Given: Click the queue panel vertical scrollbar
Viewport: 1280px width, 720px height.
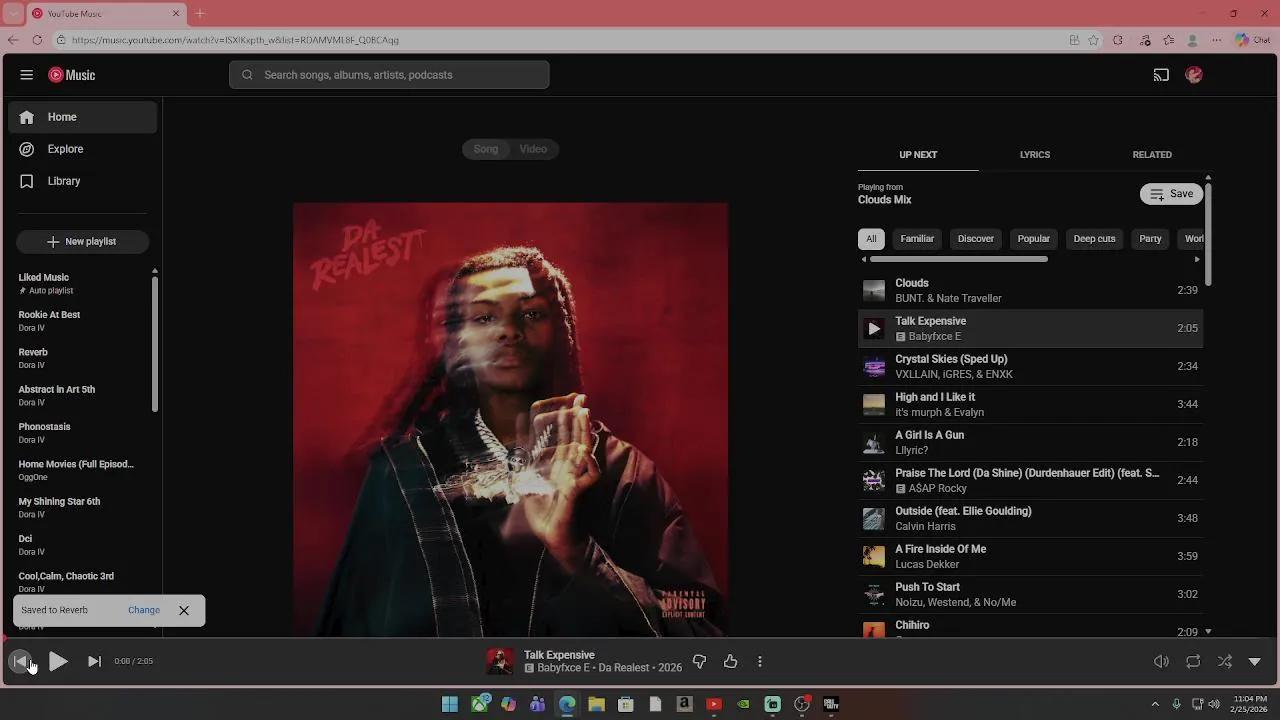Looking at the screenshot, I should tap(1208, 235).
